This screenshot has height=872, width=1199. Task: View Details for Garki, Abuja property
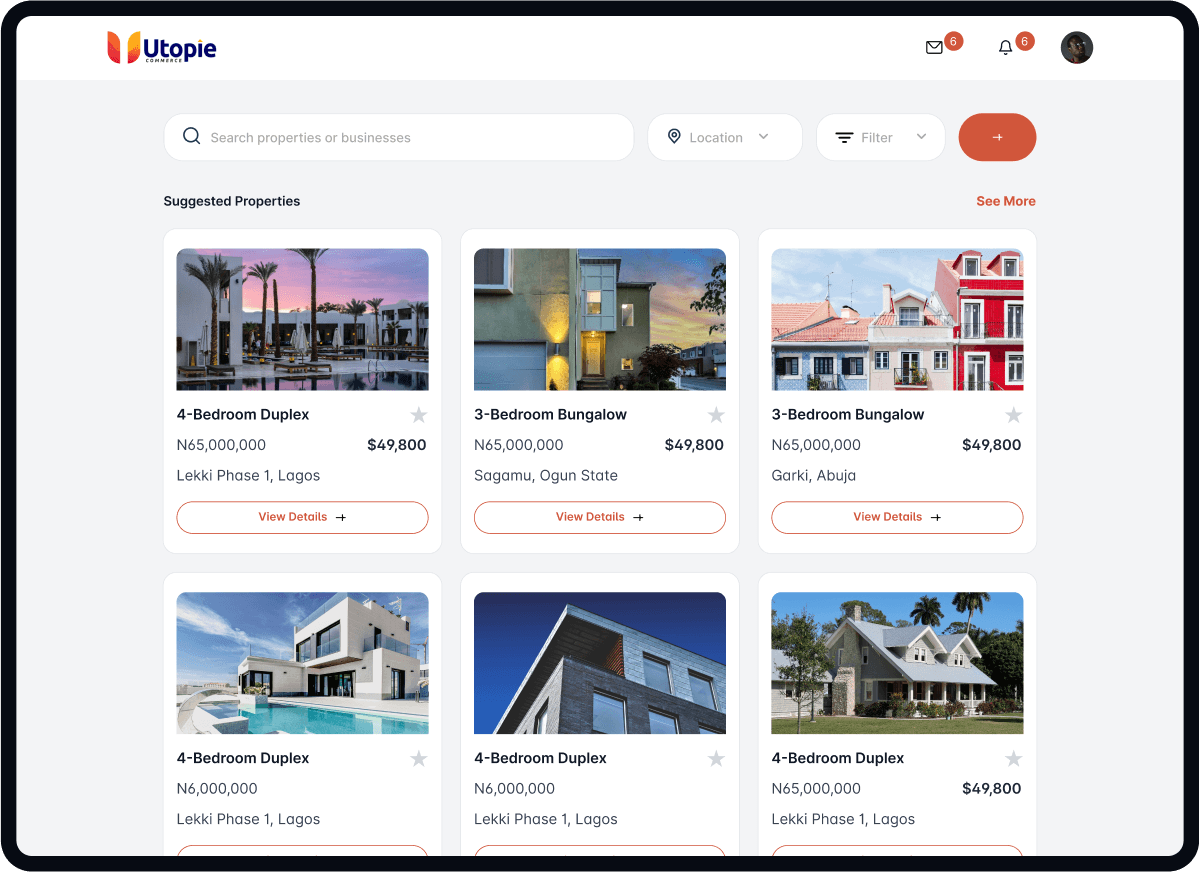pos(896,517)
